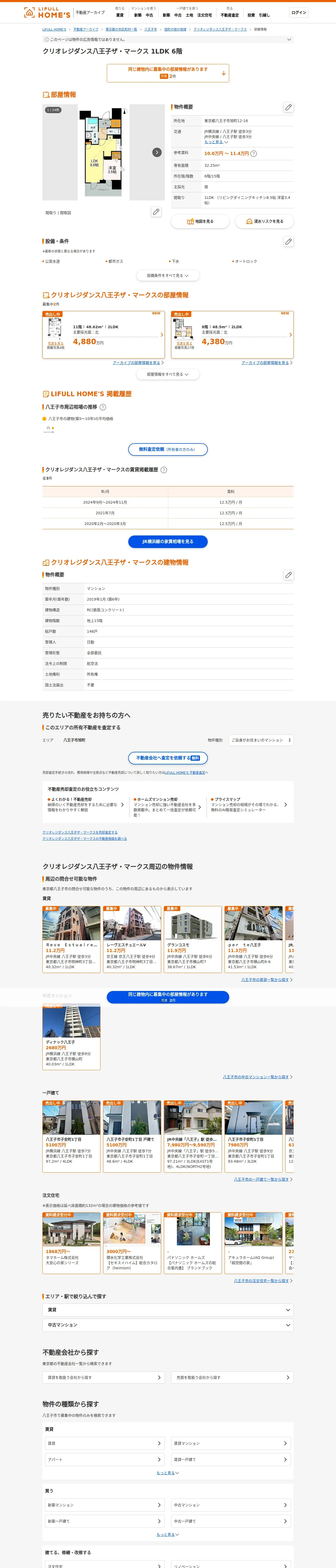Show next floor plan photo arrow
This screenshot has width=336, height=1568.
coord(157,152)
